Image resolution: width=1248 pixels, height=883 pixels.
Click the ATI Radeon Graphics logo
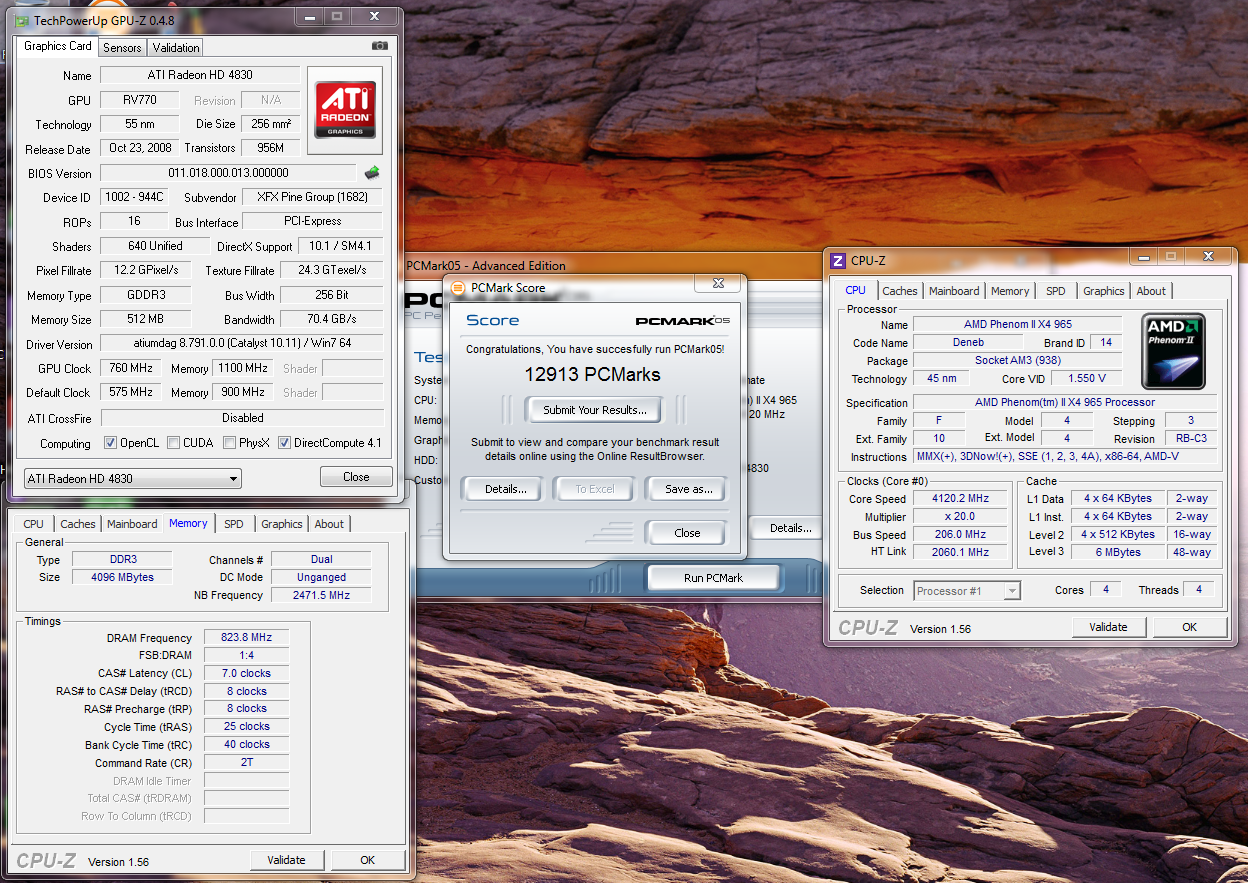click(345, 110)
